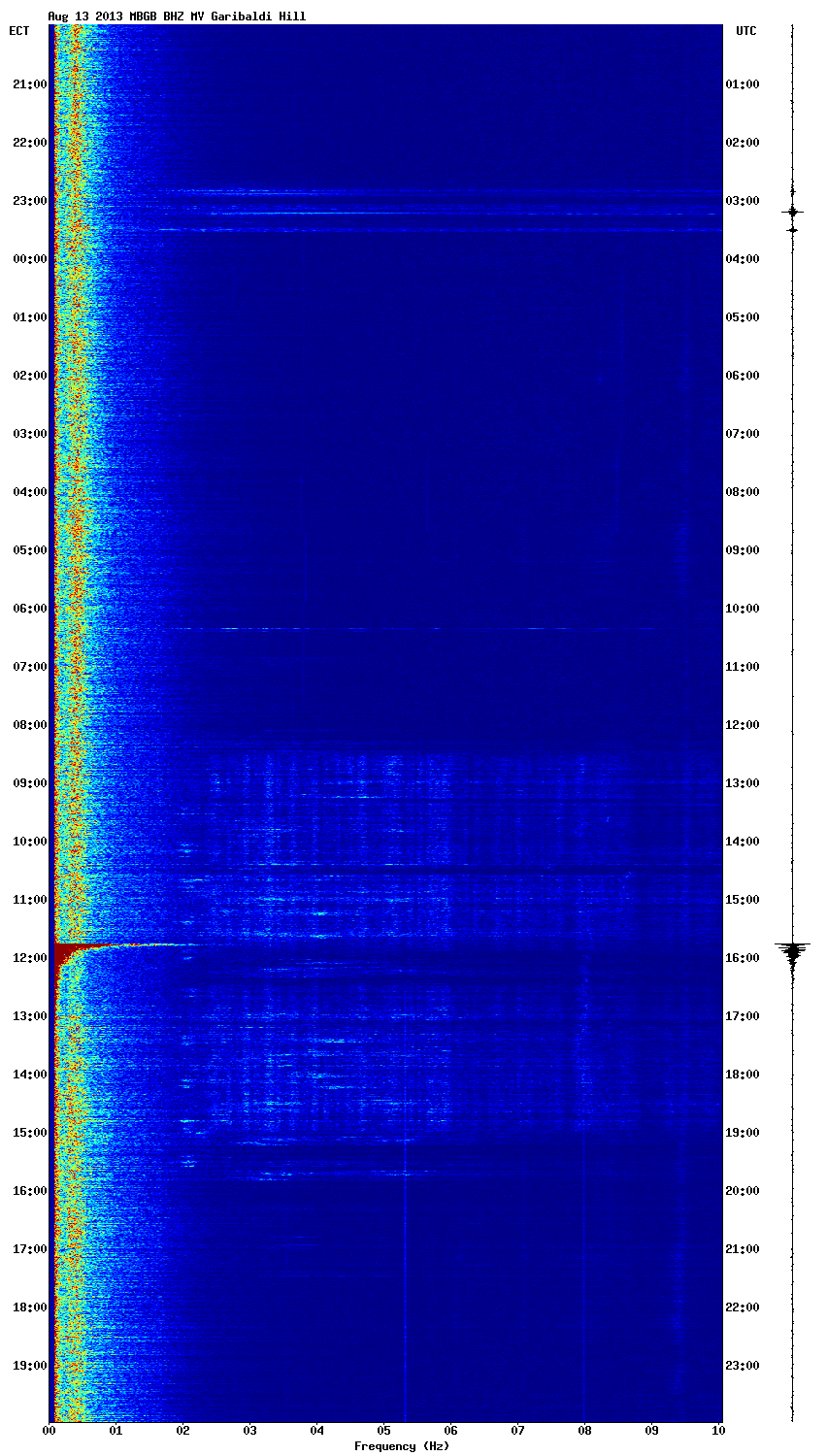
Task: Select the 22:00 label on the ECT axis
Action: click(29, 143)
